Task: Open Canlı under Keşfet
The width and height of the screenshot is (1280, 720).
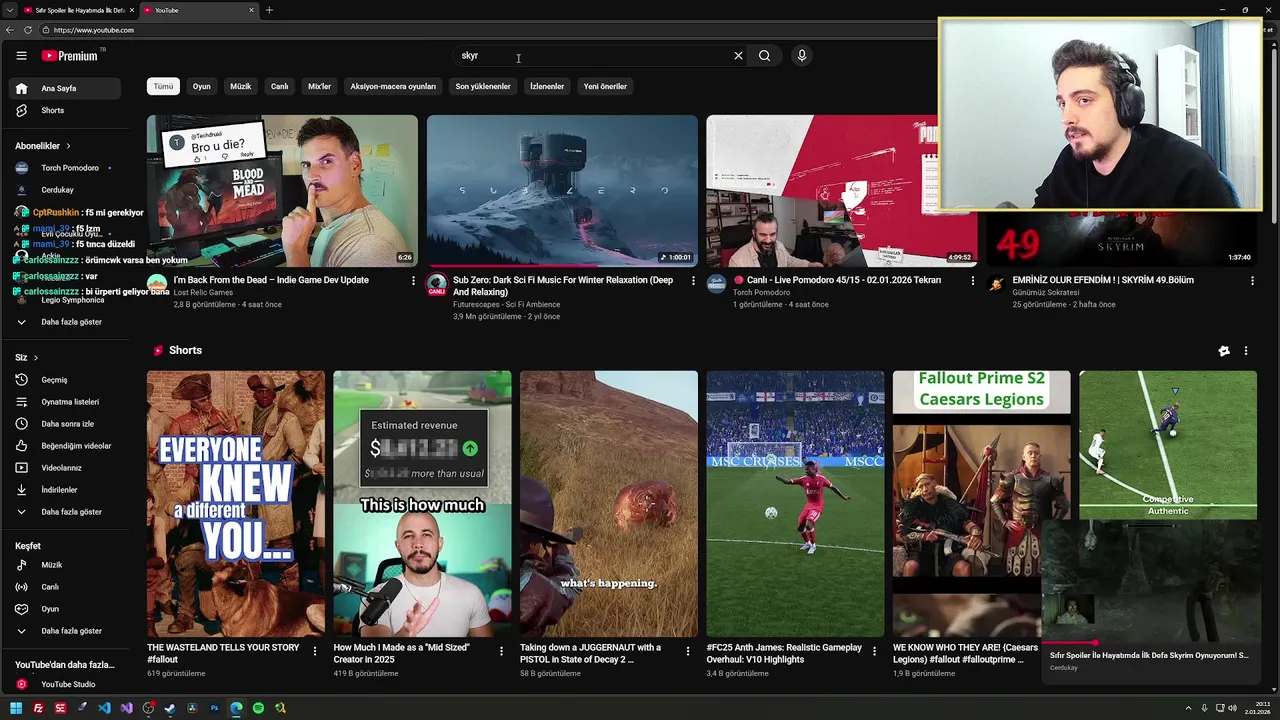Action: [64, 587]
